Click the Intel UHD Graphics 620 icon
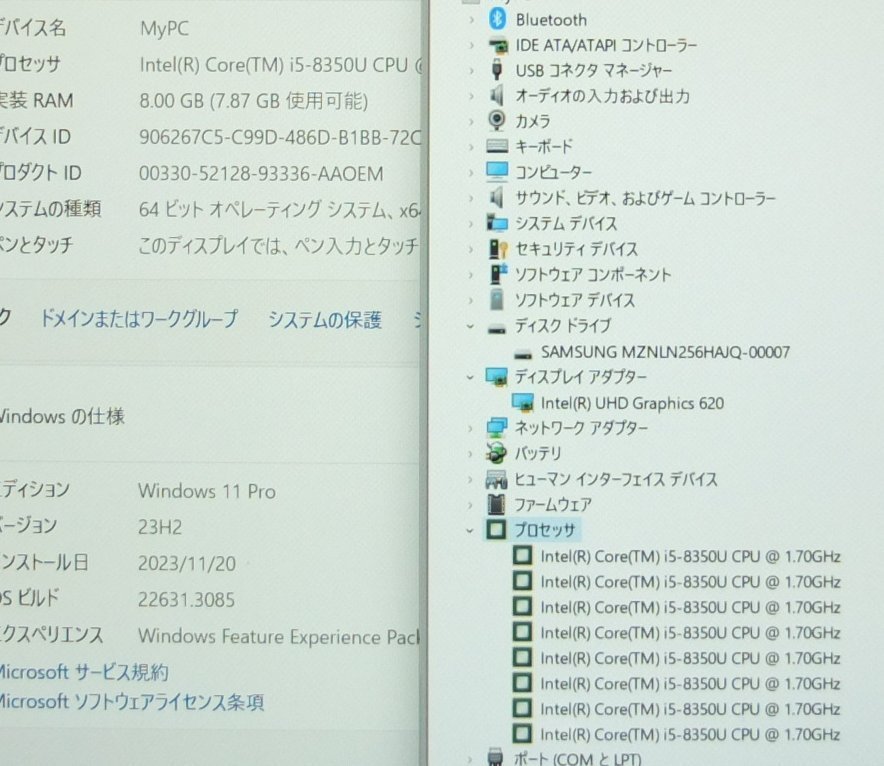Screen dimensions: 884x766 click(x=523, y=402)
